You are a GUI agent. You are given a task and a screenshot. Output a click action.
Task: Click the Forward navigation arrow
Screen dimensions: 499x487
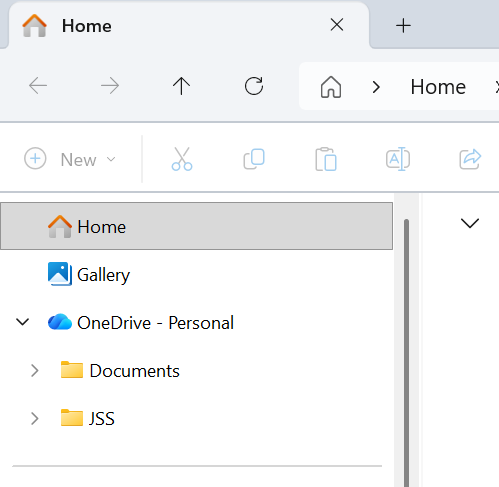tap(110, 86)
